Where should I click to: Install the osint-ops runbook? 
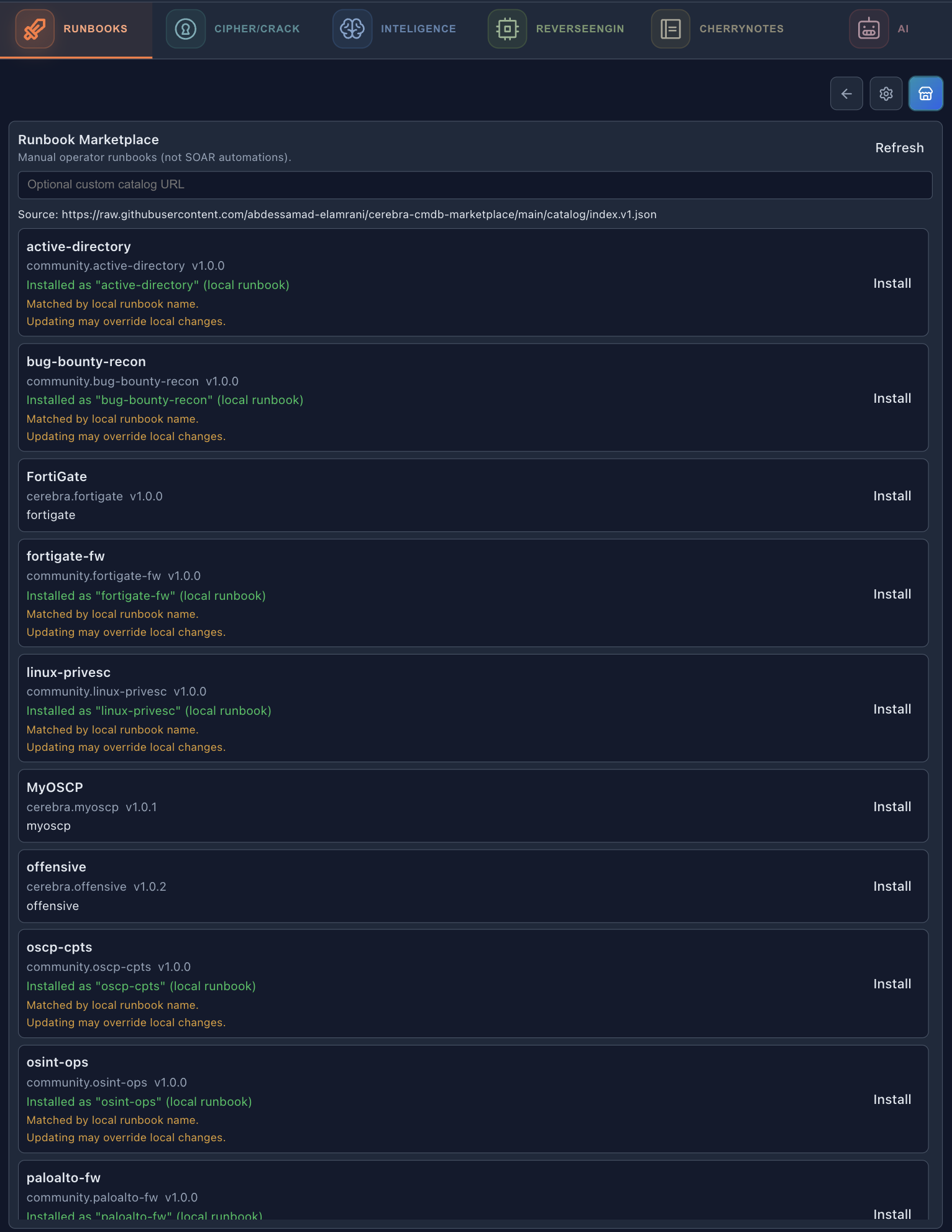point(892,1099)
